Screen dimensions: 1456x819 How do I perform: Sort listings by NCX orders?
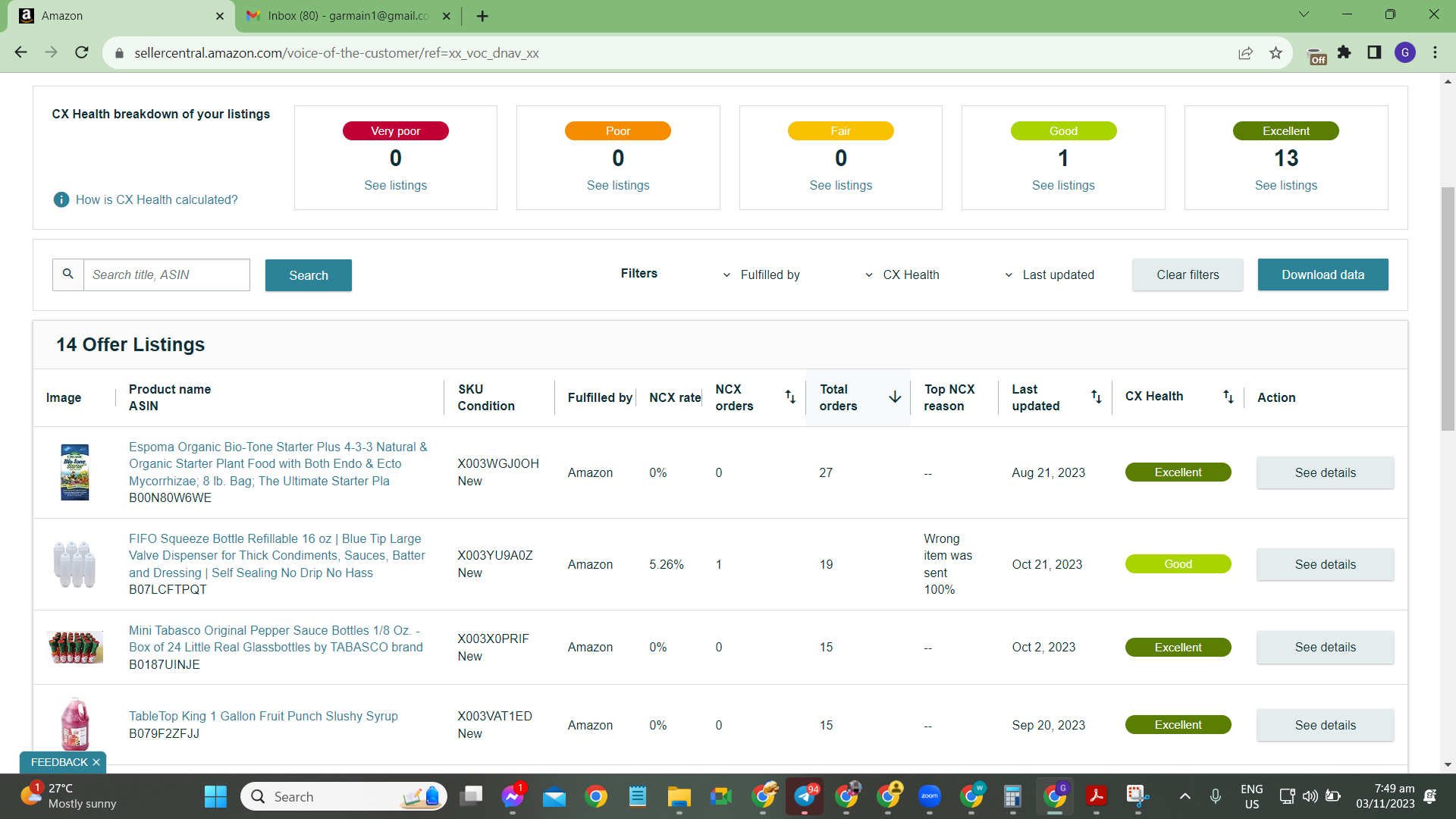790,397
